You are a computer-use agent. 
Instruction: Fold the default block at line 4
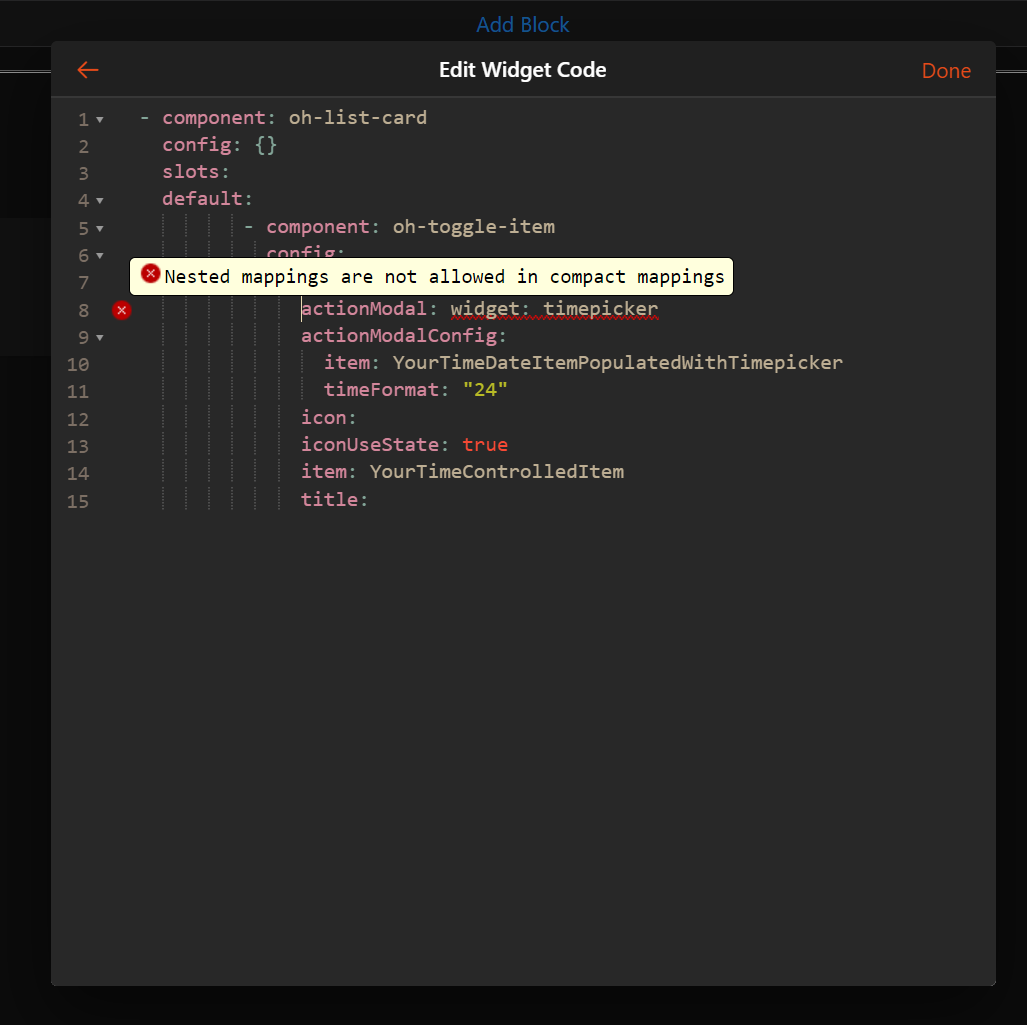[x=100, y=201]
